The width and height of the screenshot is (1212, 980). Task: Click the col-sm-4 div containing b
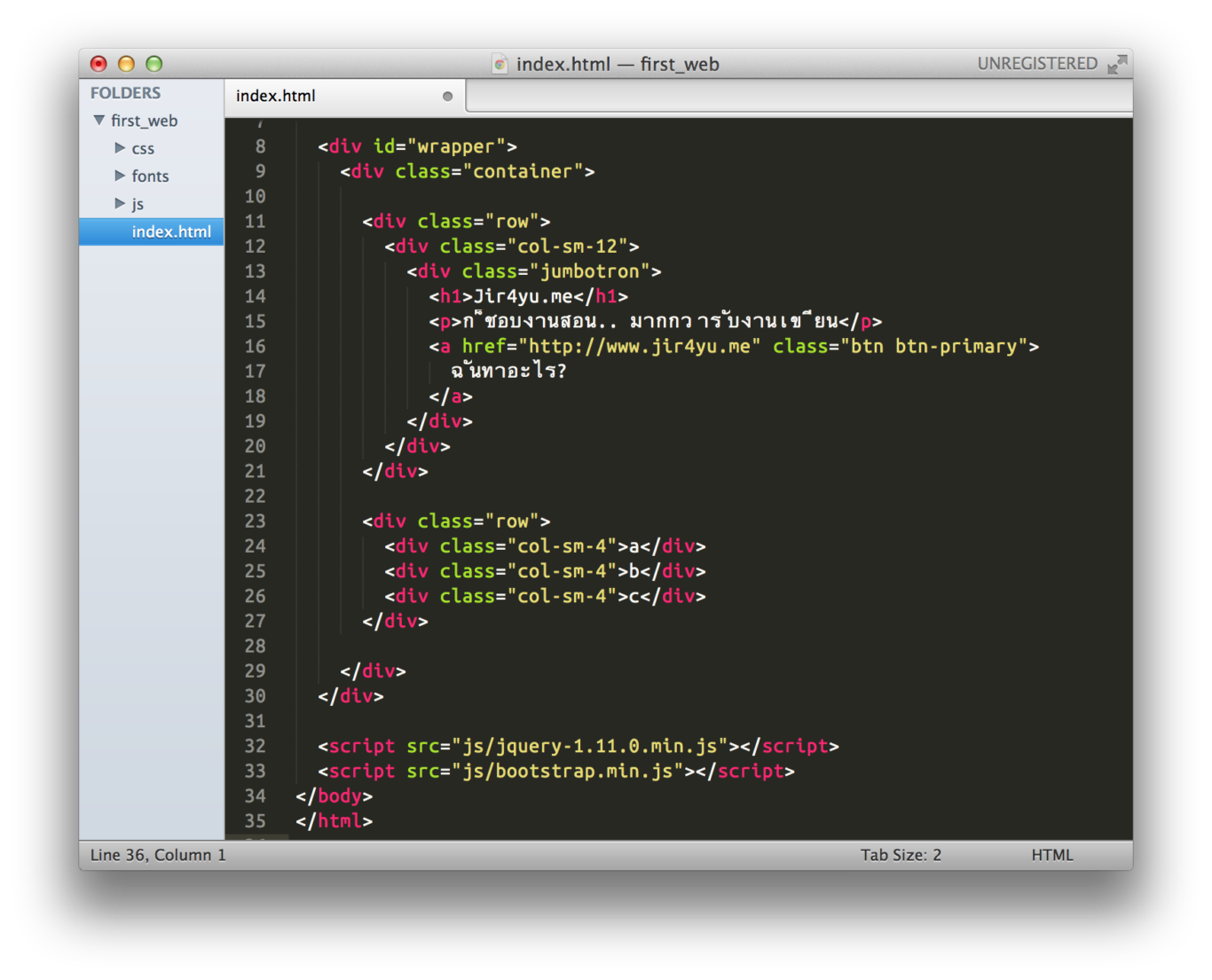(x=545, y=571)
